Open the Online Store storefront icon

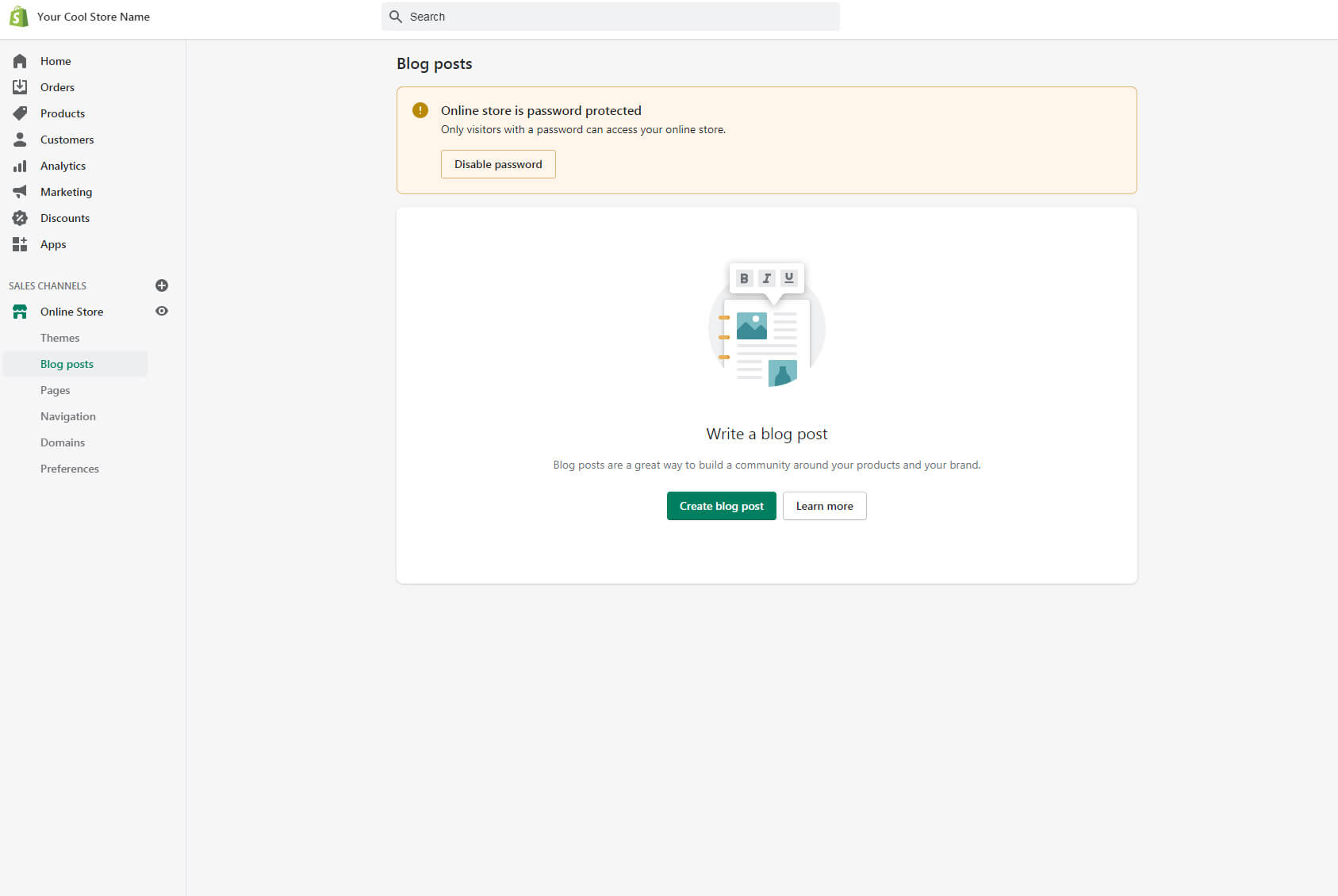pyautogui.click(x=20, y=312)
